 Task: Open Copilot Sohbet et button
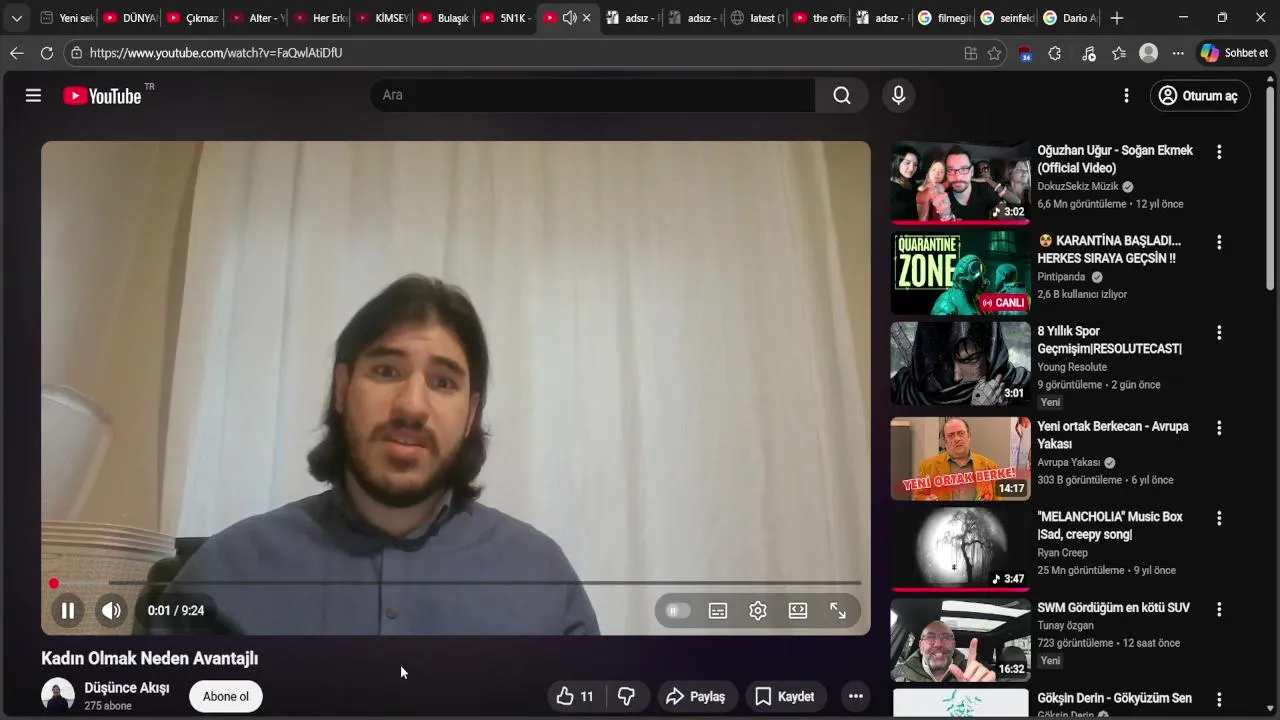(1235, 53)
